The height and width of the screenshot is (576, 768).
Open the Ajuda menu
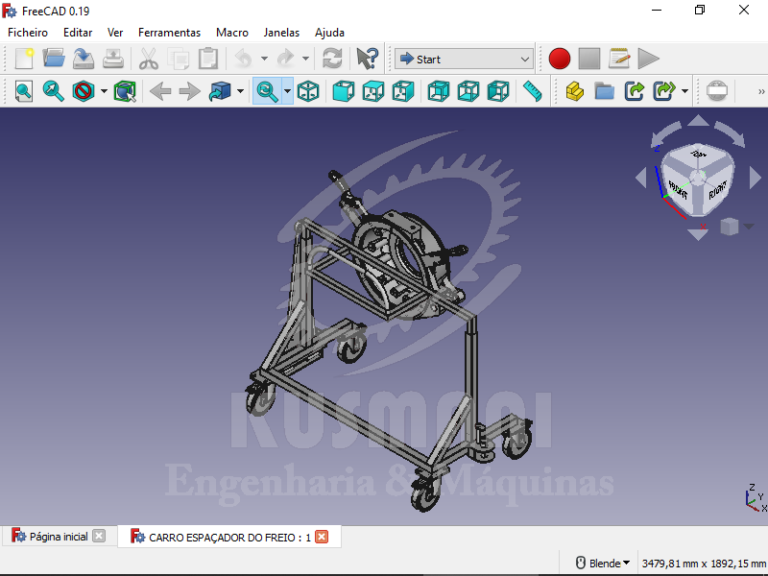coord(330,32)
